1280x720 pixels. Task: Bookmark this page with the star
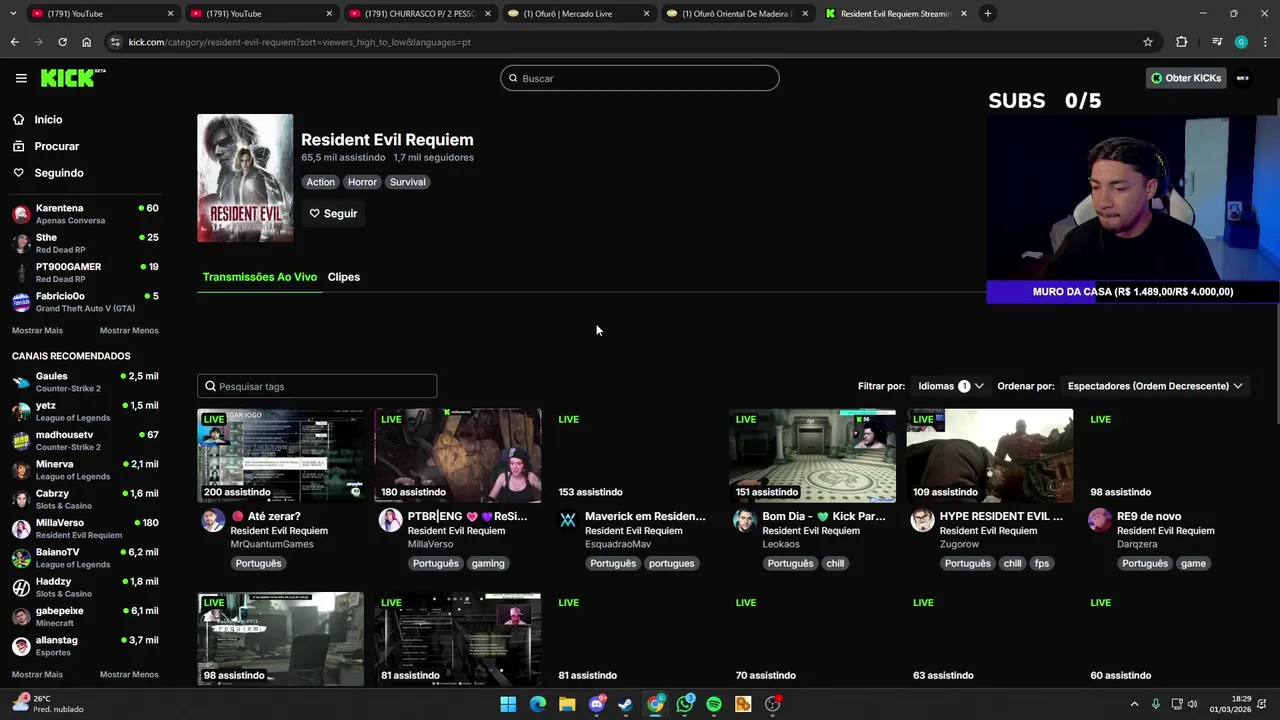click(1148, 42)
